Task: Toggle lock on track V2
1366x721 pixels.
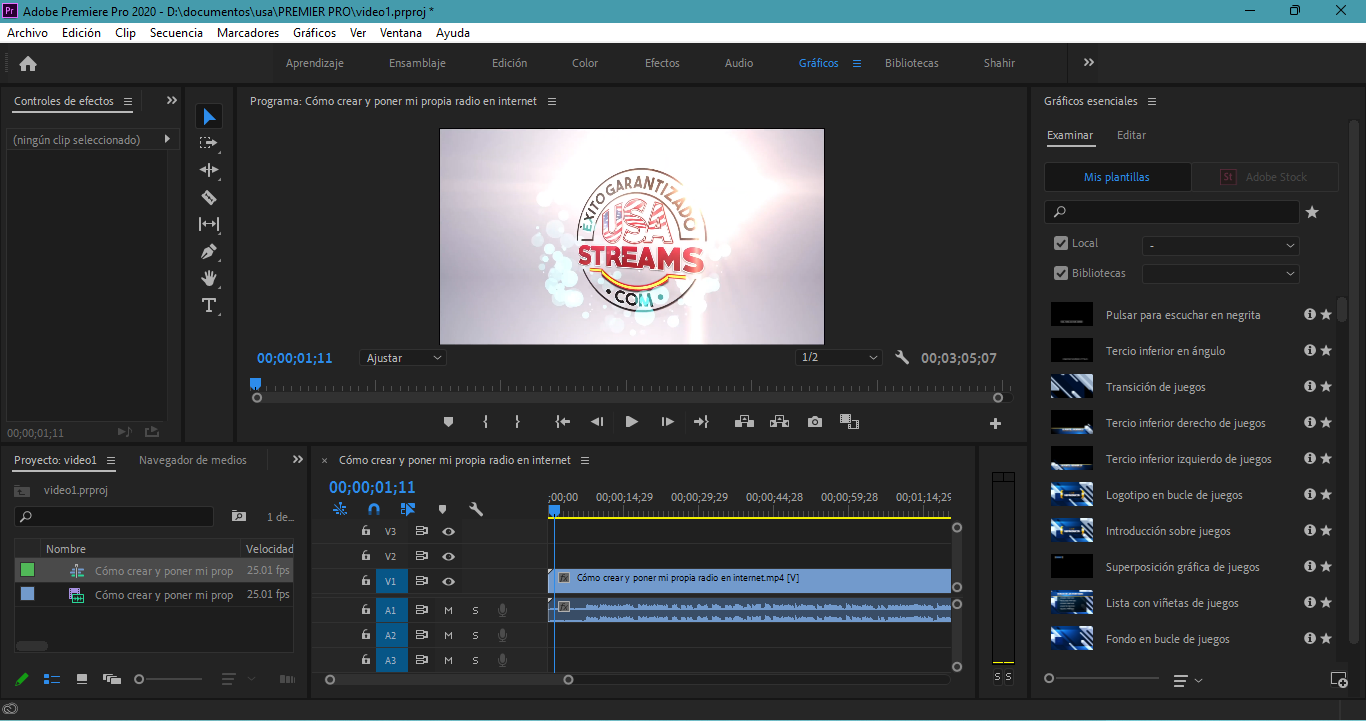Action: pyautogui.click(x=366, y=556)
